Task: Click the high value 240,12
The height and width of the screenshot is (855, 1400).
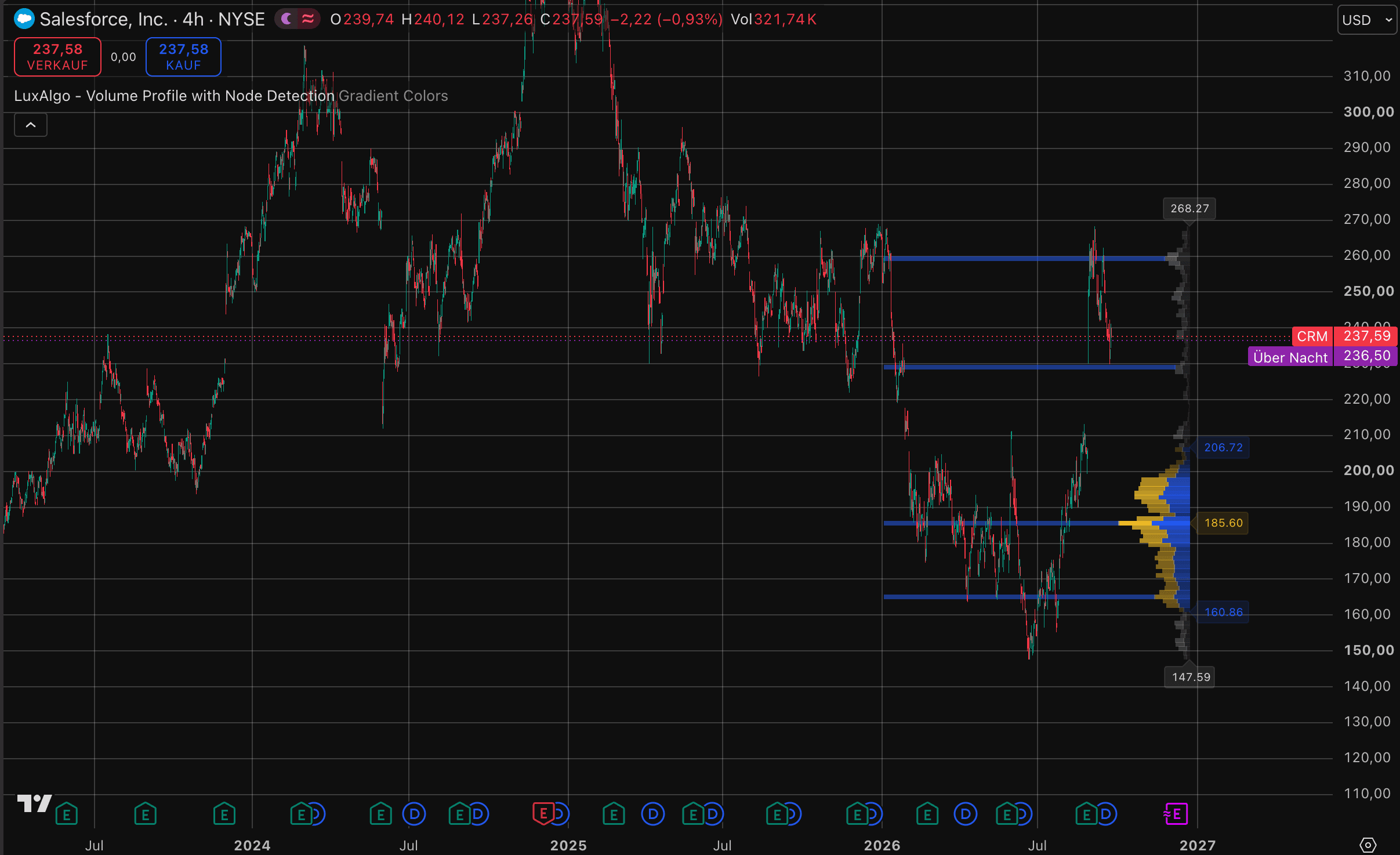Action: click(x=439, y=19)
